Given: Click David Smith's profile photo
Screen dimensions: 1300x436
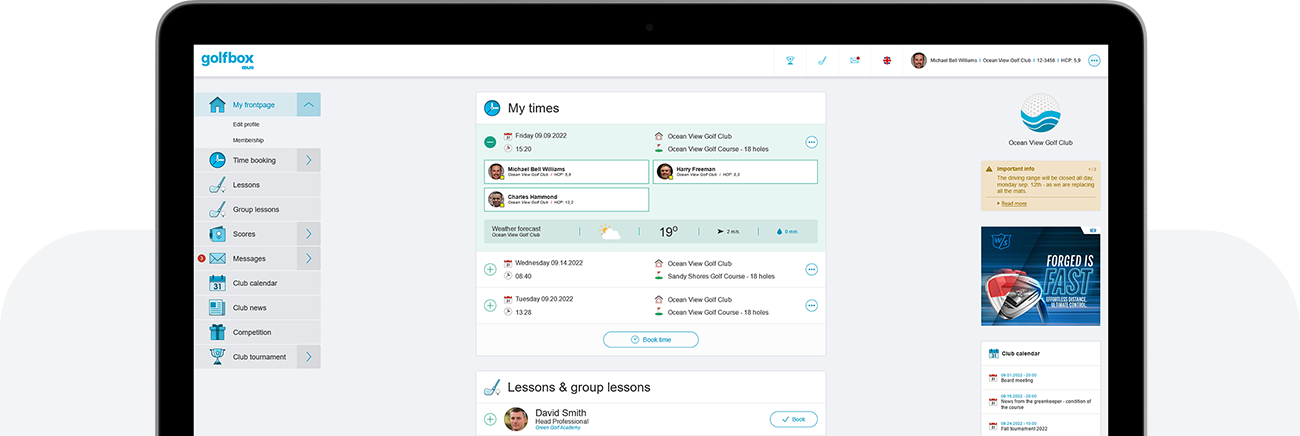Looking at the screenshot, I should [516, 419].
